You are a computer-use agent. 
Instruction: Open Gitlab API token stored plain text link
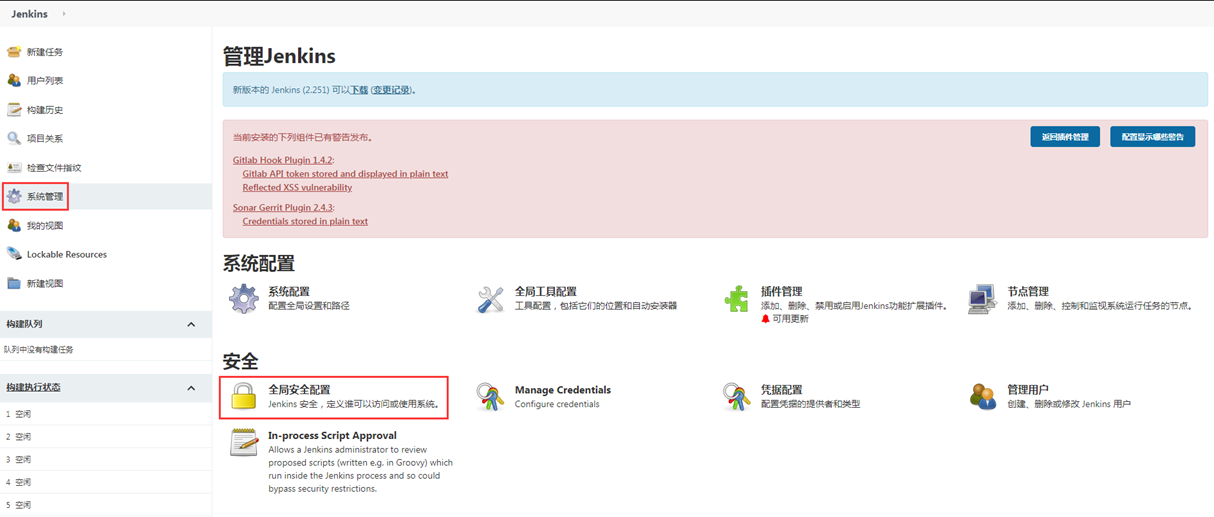click(x=345, y=174)
